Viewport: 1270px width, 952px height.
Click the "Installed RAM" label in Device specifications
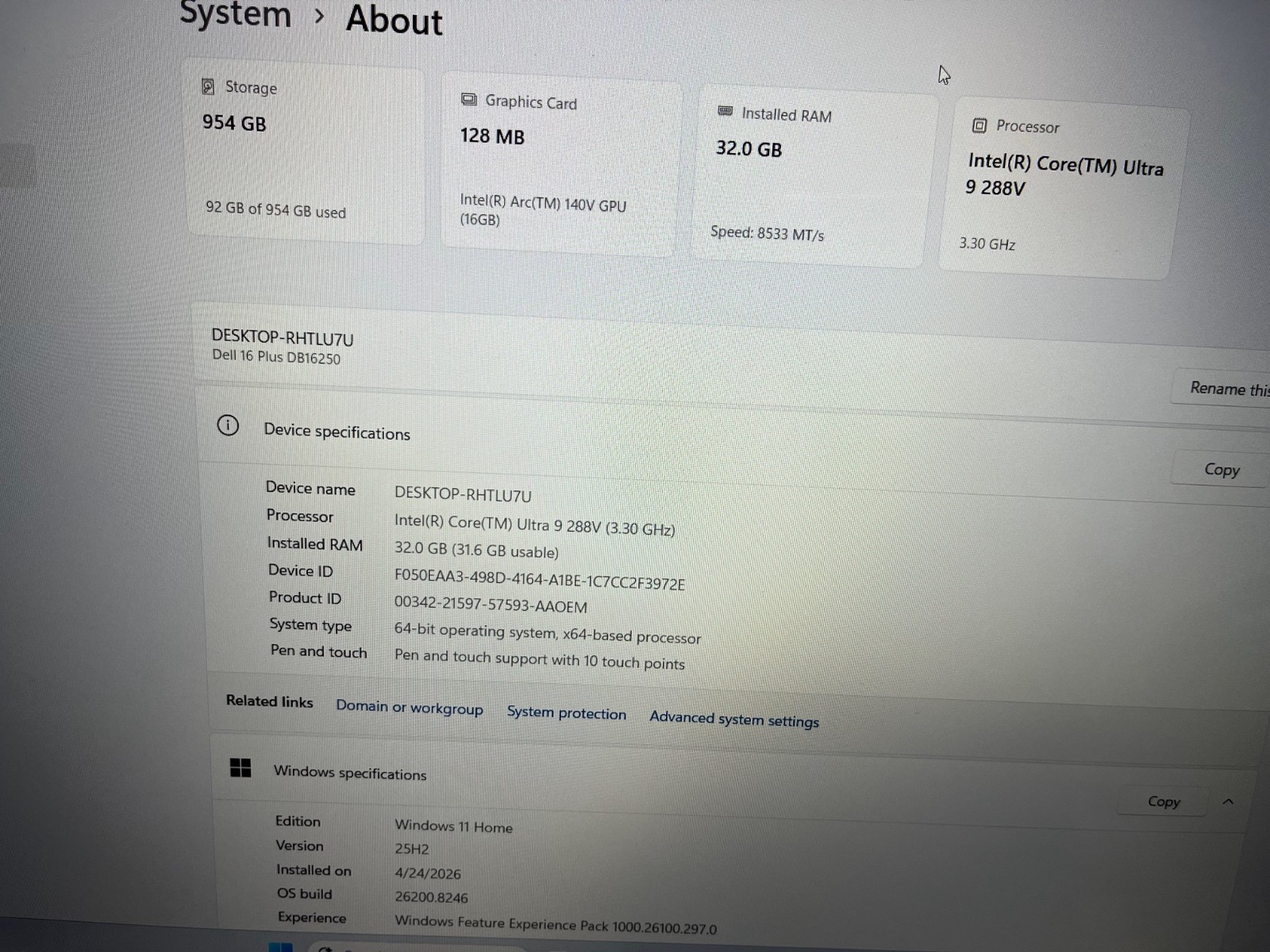314,543
